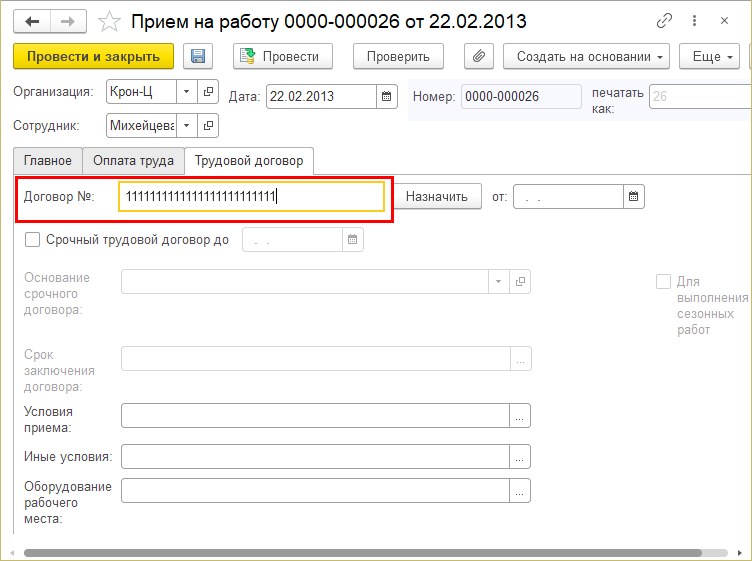Click the contract 'от' date field
Image resolution: width=752 pixels, height=561 pixels.
(568, 197)
